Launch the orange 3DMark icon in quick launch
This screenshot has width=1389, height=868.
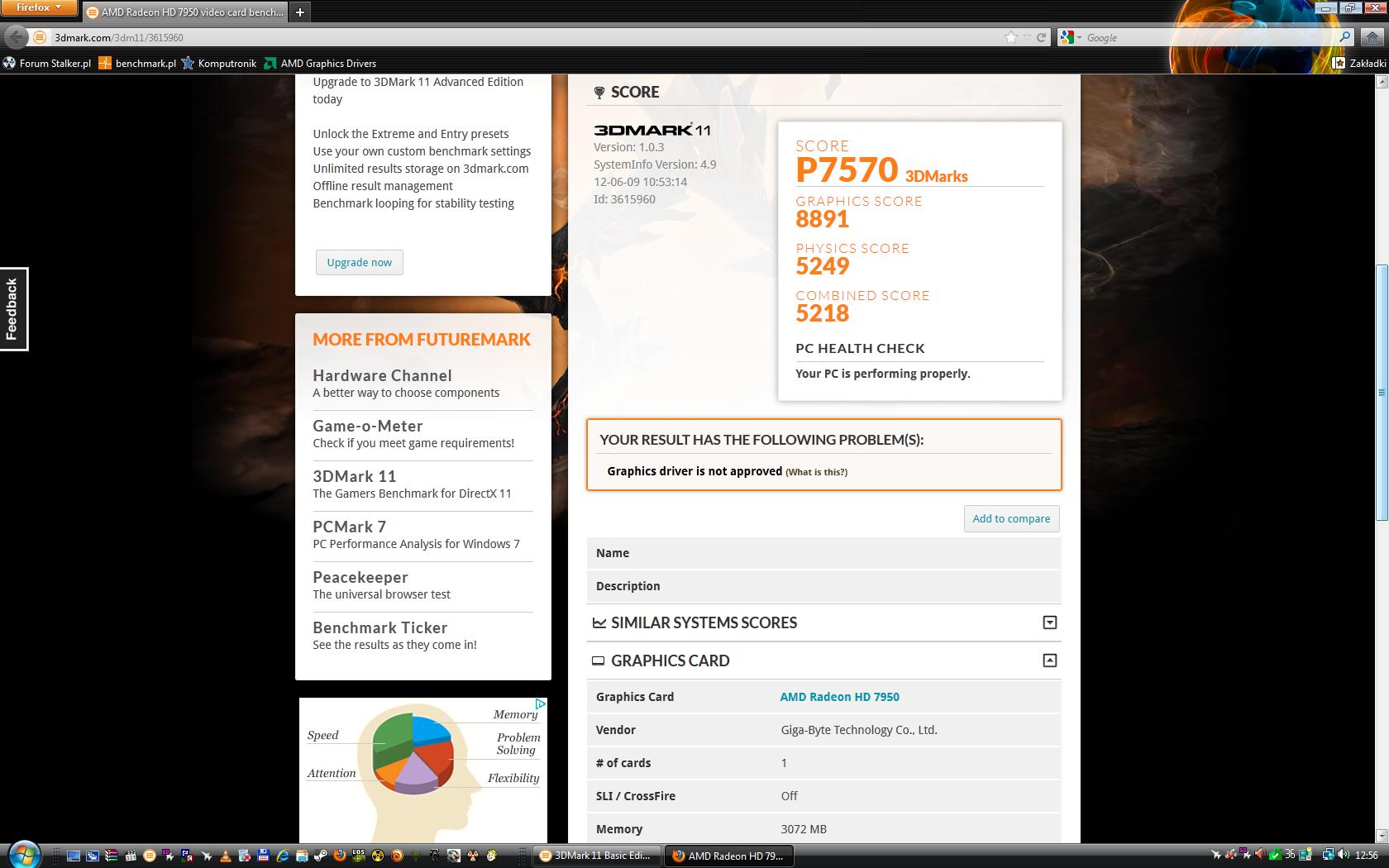pyautogui.click(x=150, y=856)
